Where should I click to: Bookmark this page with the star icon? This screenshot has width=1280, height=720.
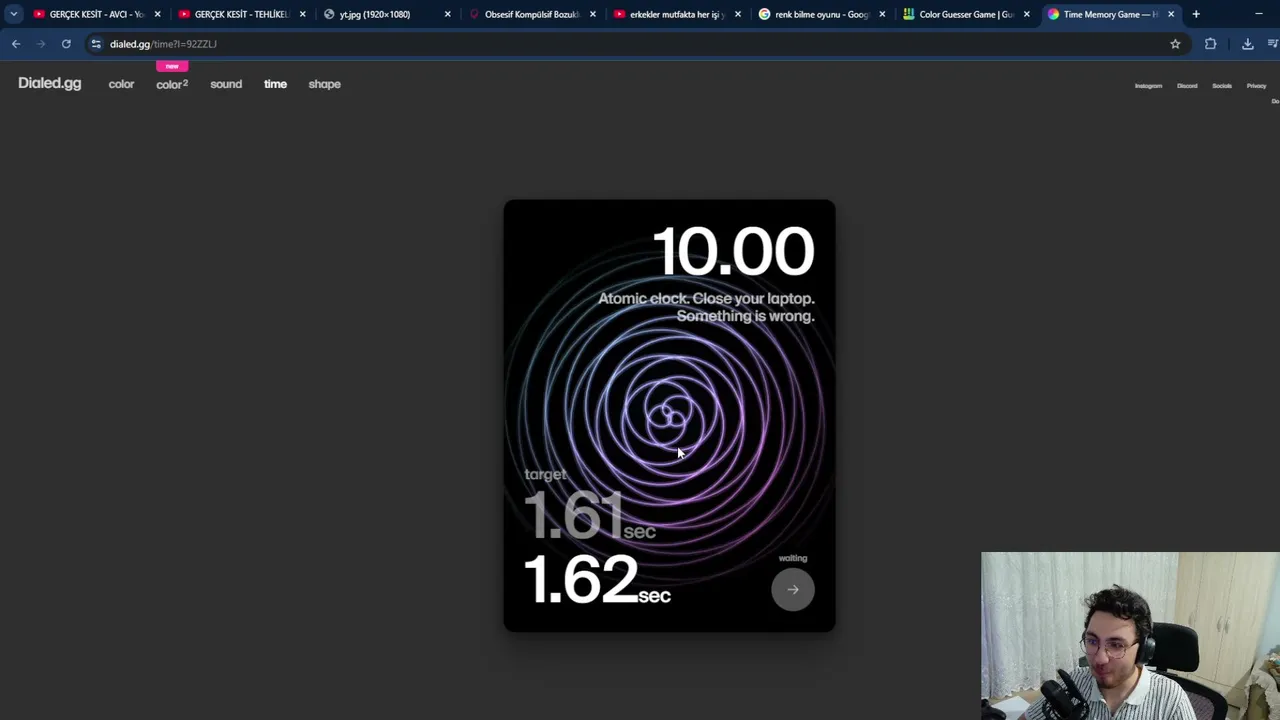[1175, 44]
